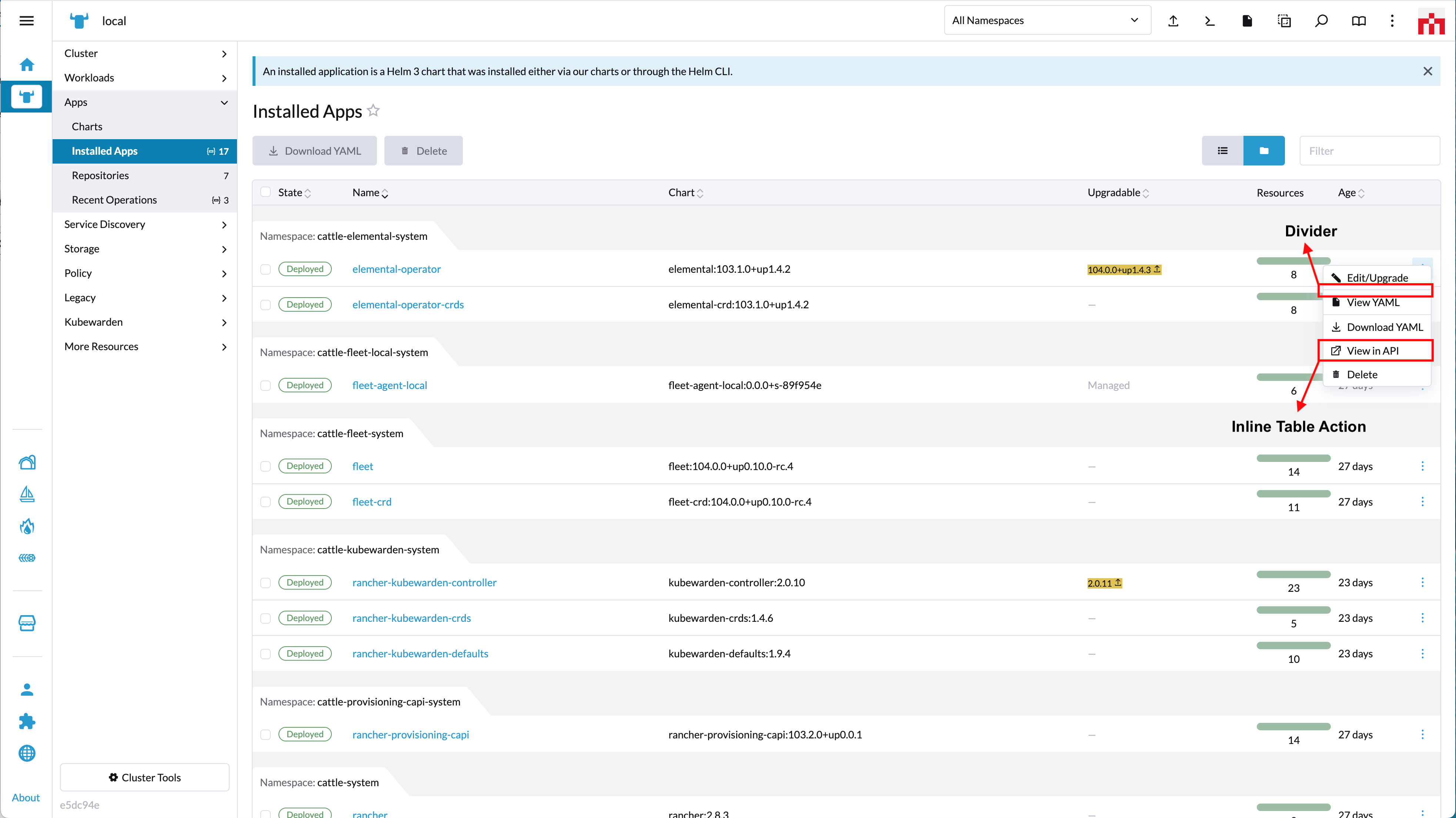Open the flame icon in the sidebar
Image resolution: width=1456 pixels, height=818 pixels.
coord(27,526)
